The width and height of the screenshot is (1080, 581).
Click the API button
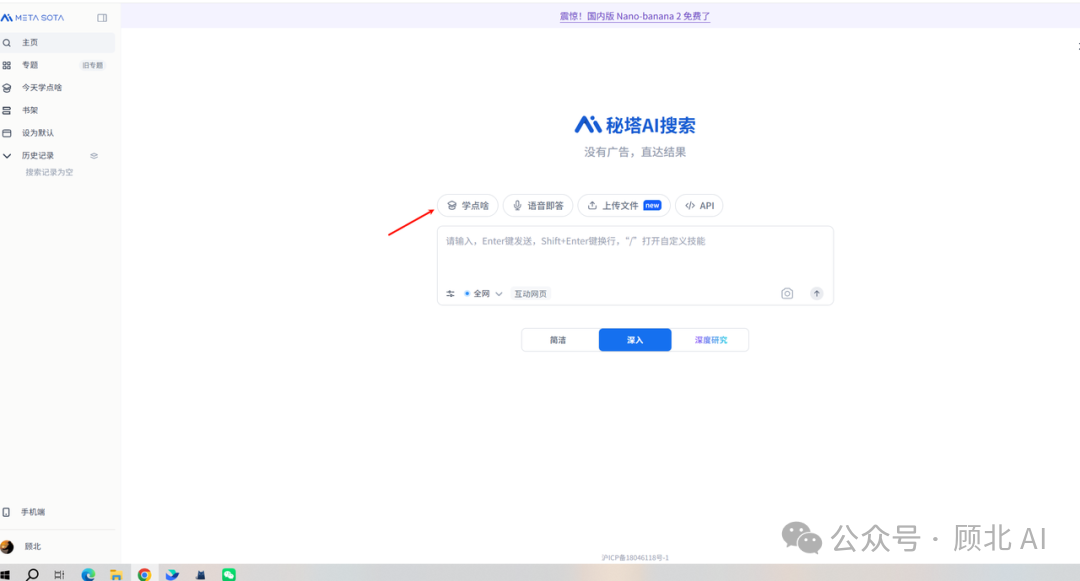699,206
